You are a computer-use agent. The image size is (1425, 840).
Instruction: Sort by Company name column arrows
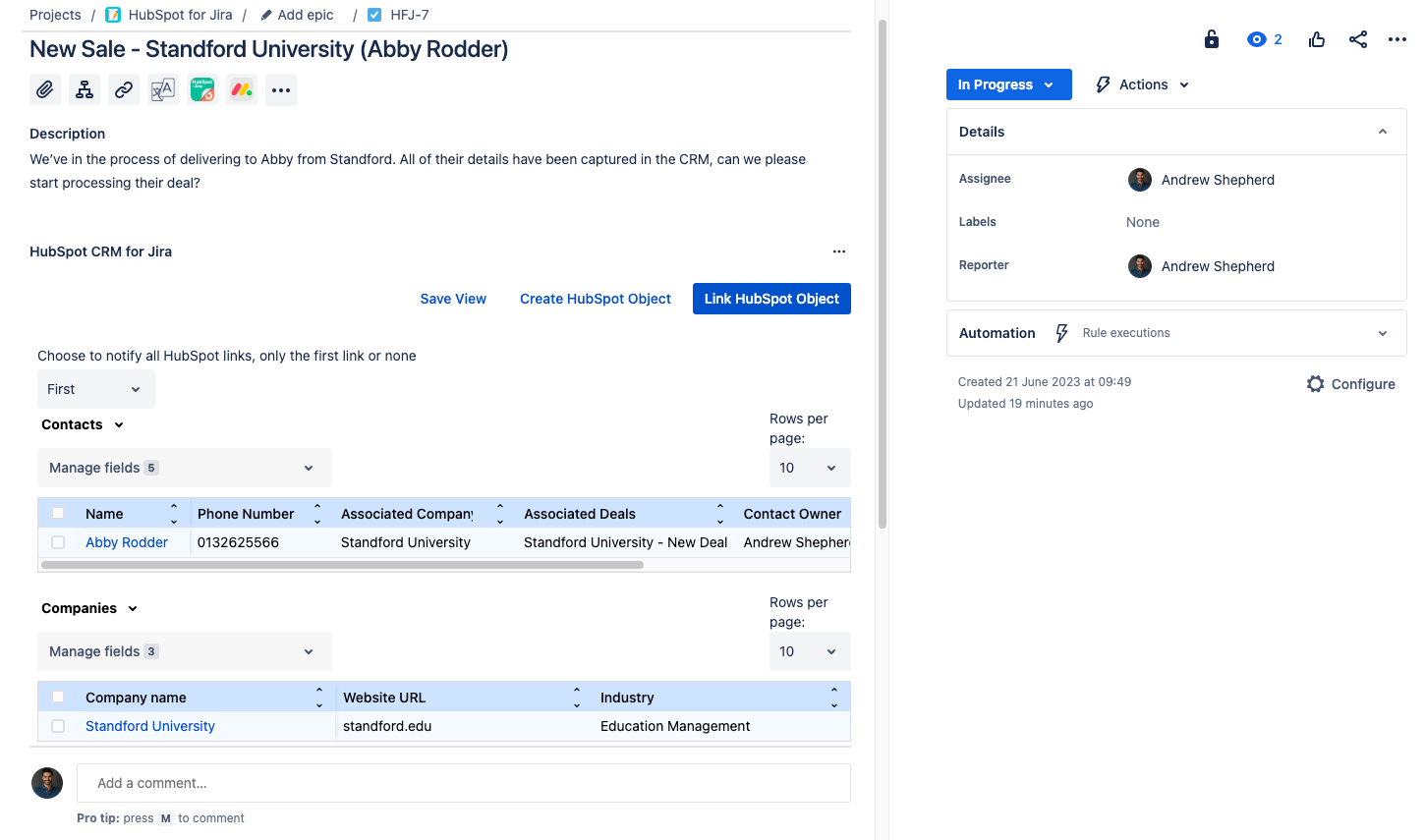pyautogui.click(x=319, y=698)
